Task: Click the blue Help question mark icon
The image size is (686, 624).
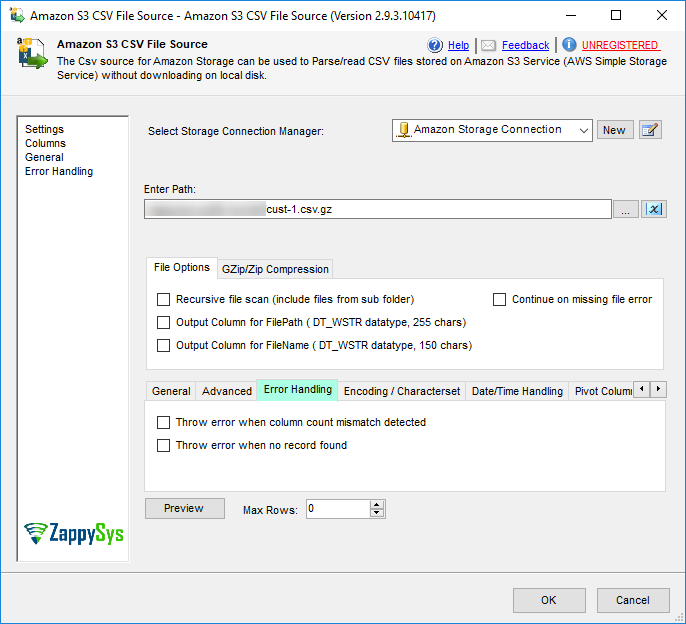Action: tap(435, 45)
